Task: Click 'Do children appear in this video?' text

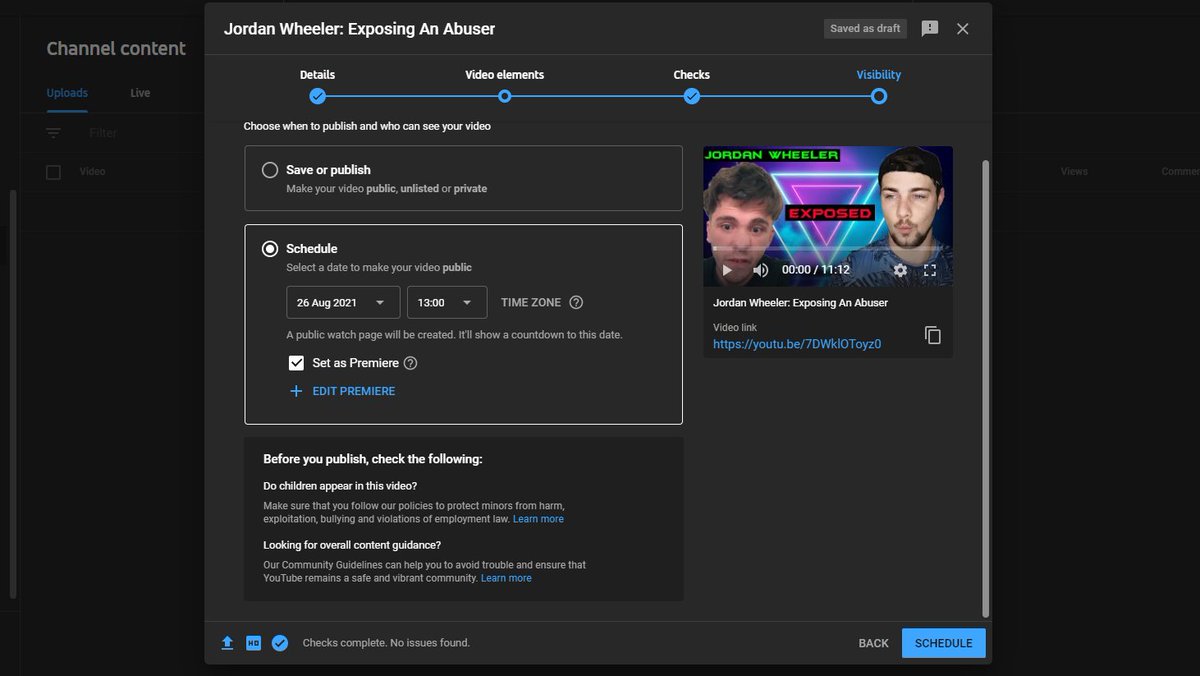Action: tap(340, 486)
